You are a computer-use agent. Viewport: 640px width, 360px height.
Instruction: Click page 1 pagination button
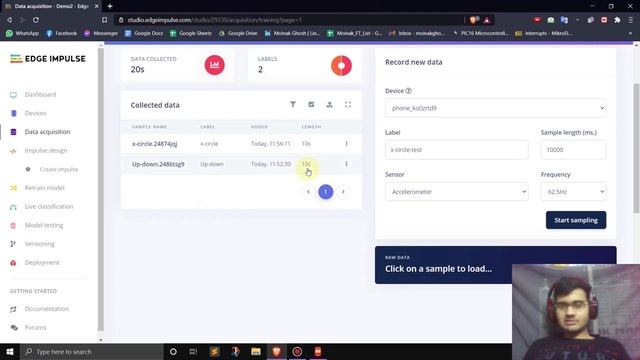(326, 192)
